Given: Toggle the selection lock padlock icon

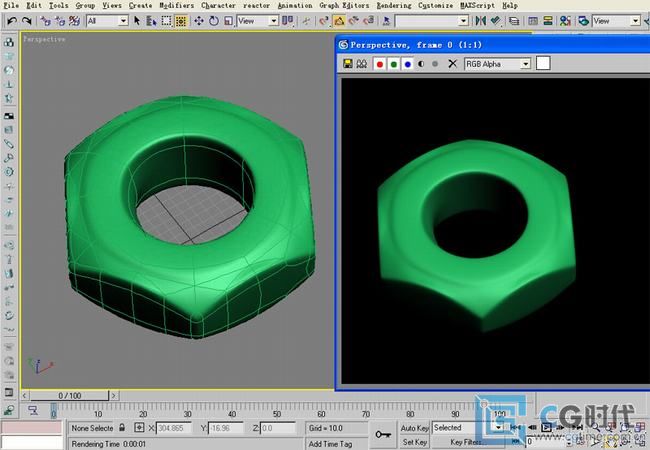Looking at the screenshot, I should (x=122, y=427).
